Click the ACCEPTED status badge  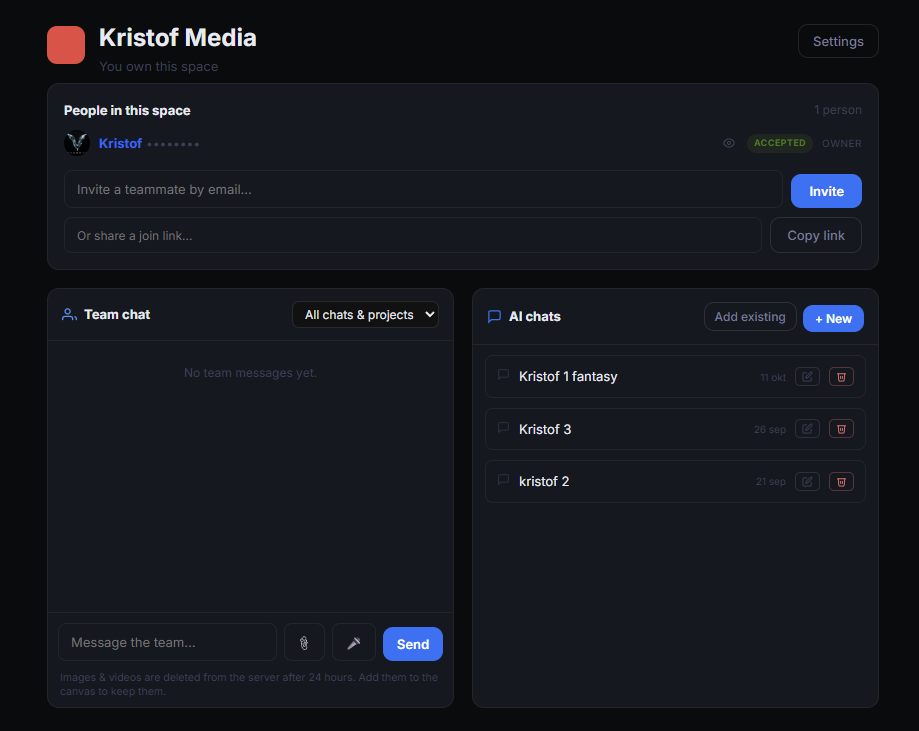pyautogui.click(x=779, y=143)
